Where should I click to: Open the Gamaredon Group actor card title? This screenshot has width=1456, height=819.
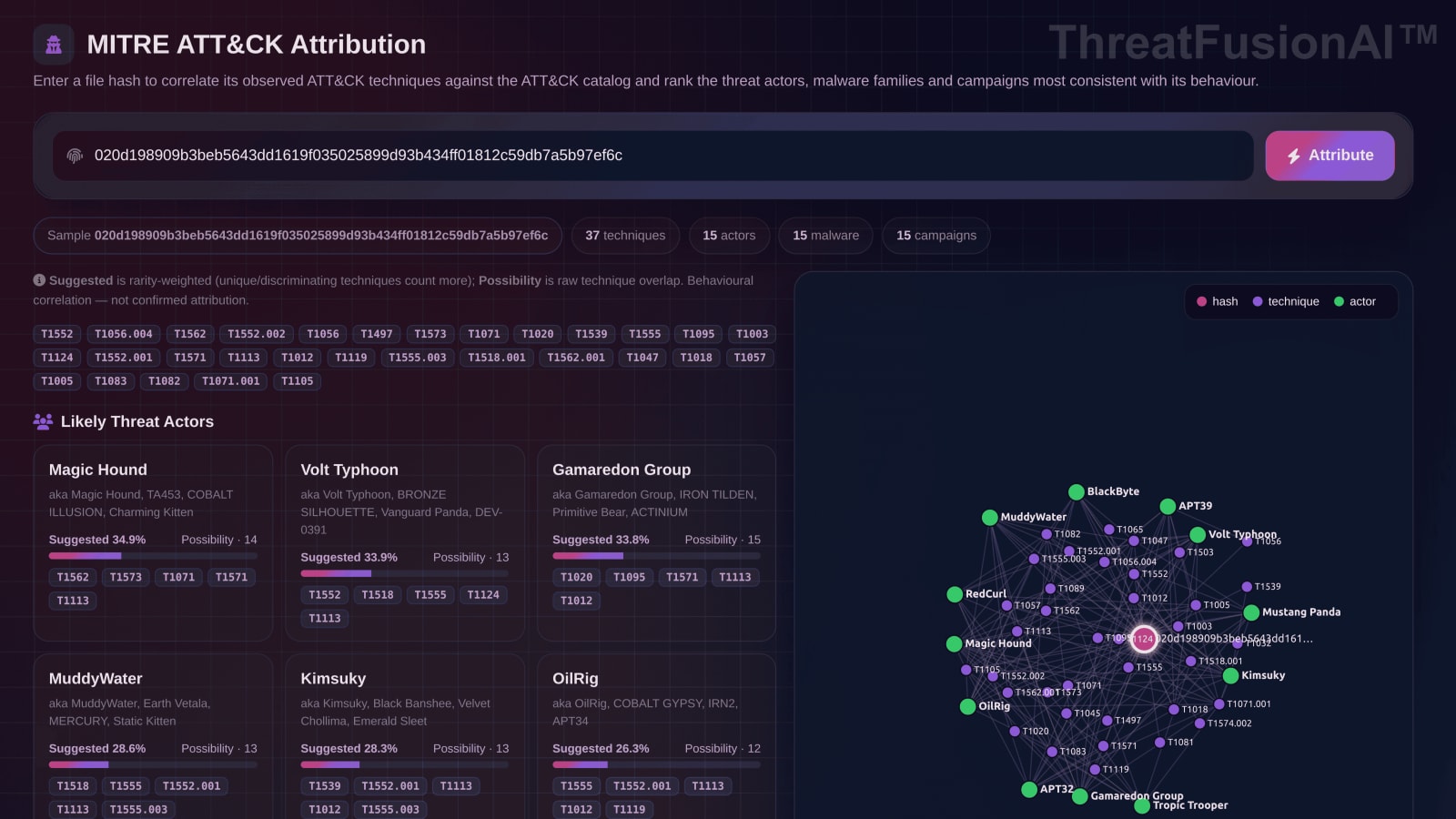(622, 470)
